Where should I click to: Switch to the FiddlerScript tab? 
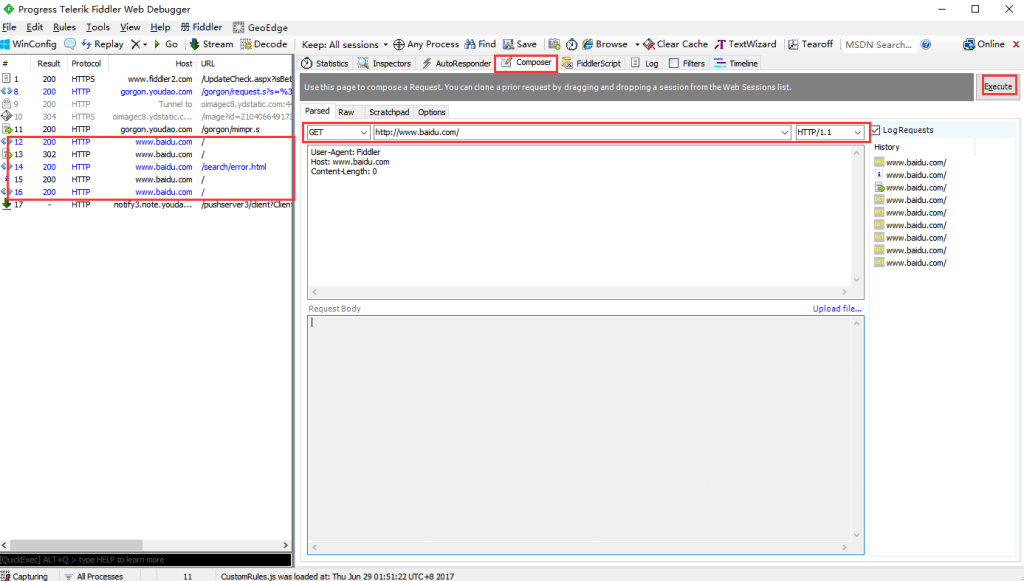click(591, 63)
